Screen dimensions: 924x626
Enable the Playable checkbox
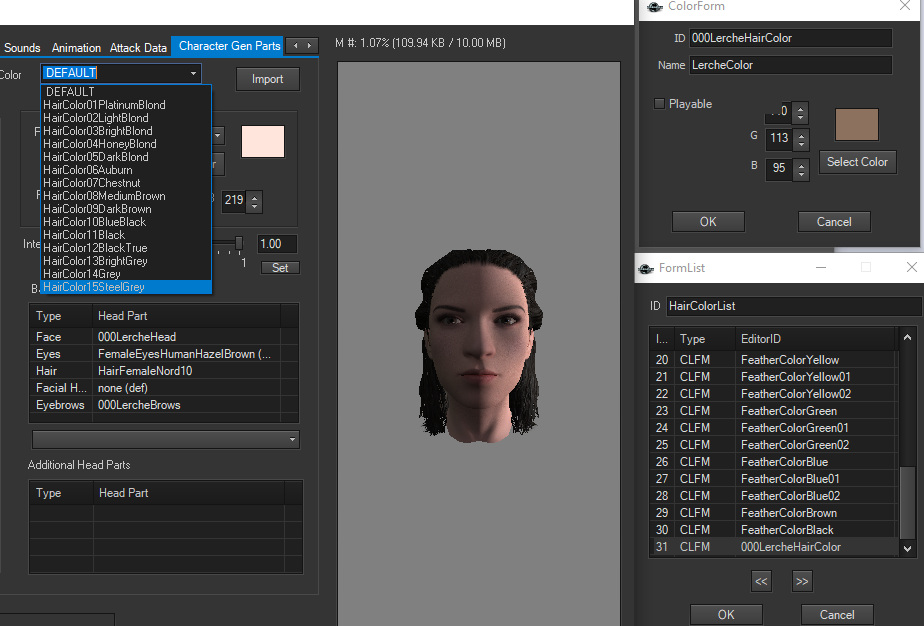[659, 104]
